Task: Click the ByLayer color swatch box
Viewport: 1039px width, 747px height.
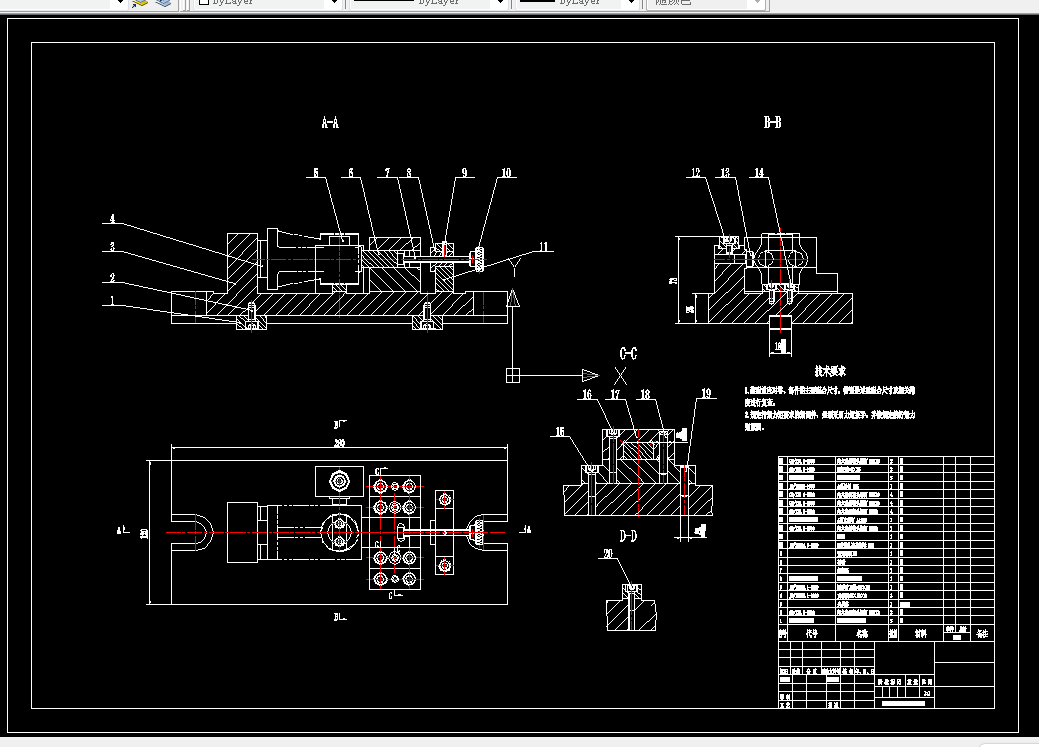Action: tap(204, 2)
